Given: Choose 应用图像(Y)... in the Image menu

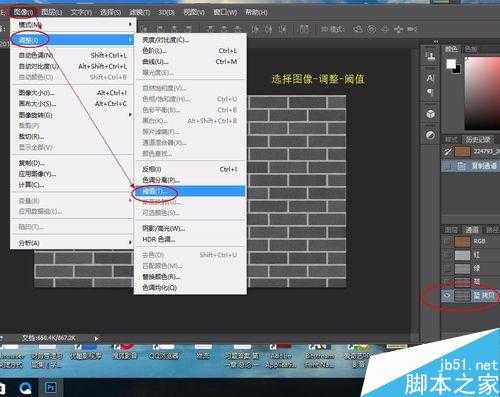Looking at the screenshot, I should 72,174.
